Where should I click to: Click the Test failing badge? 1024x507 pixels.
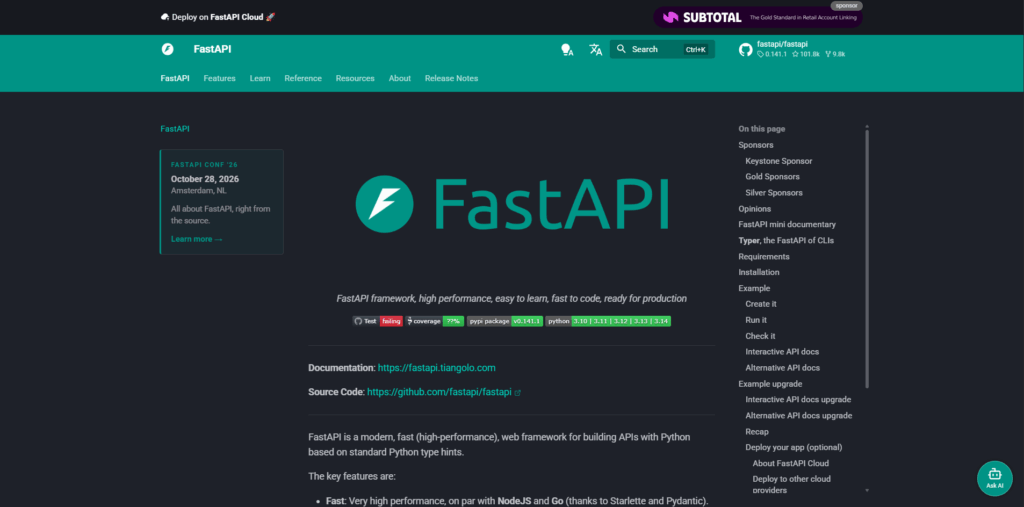click(x=377, y=321)
